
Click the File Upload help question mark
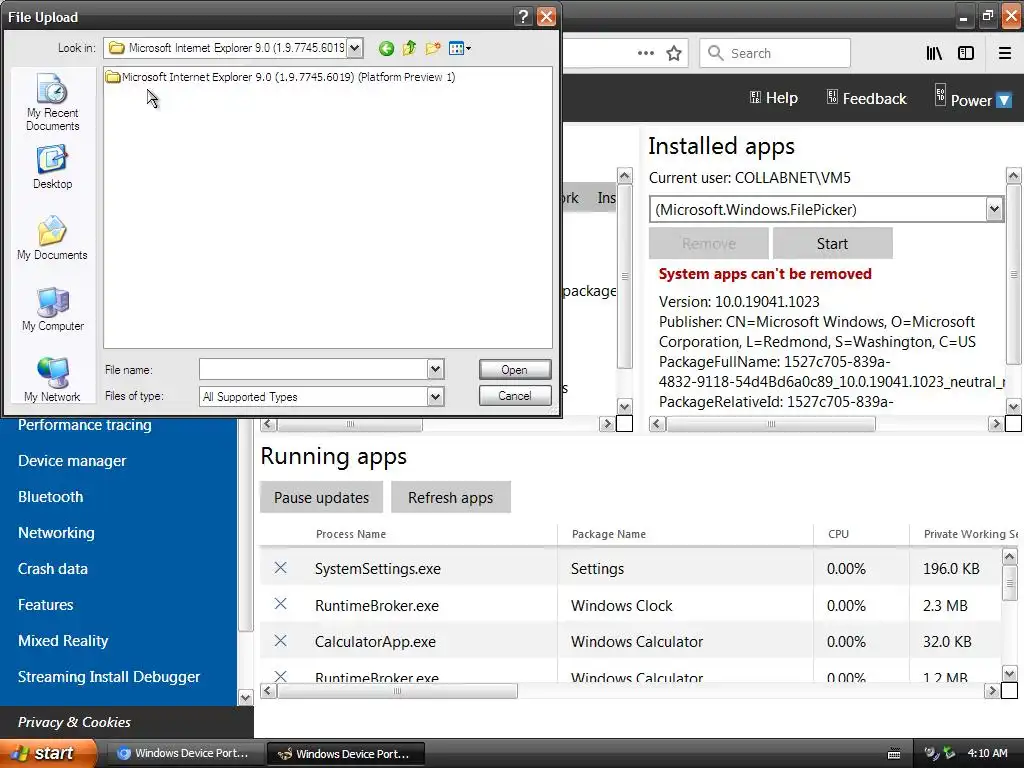click(523, 16)
